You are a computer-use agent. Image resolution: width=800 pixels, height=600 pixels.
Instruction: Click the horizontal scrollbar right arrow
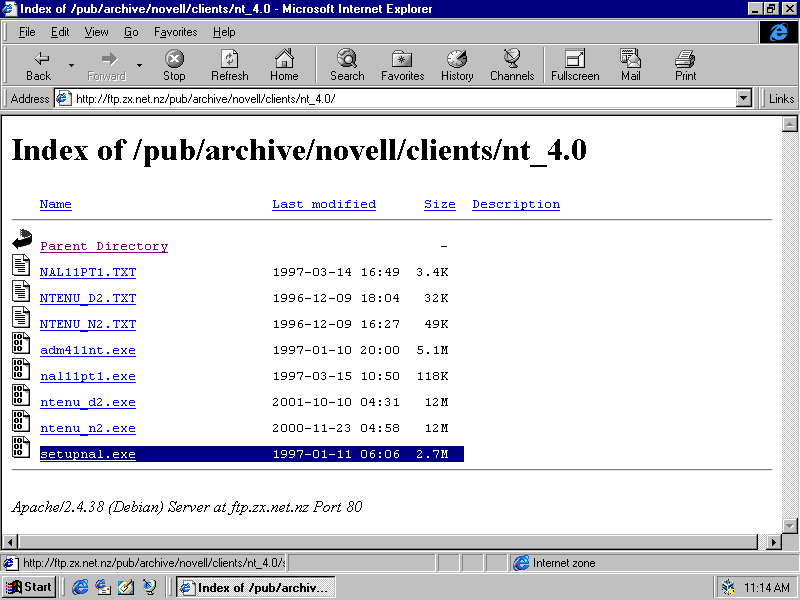tap(773, 541)
